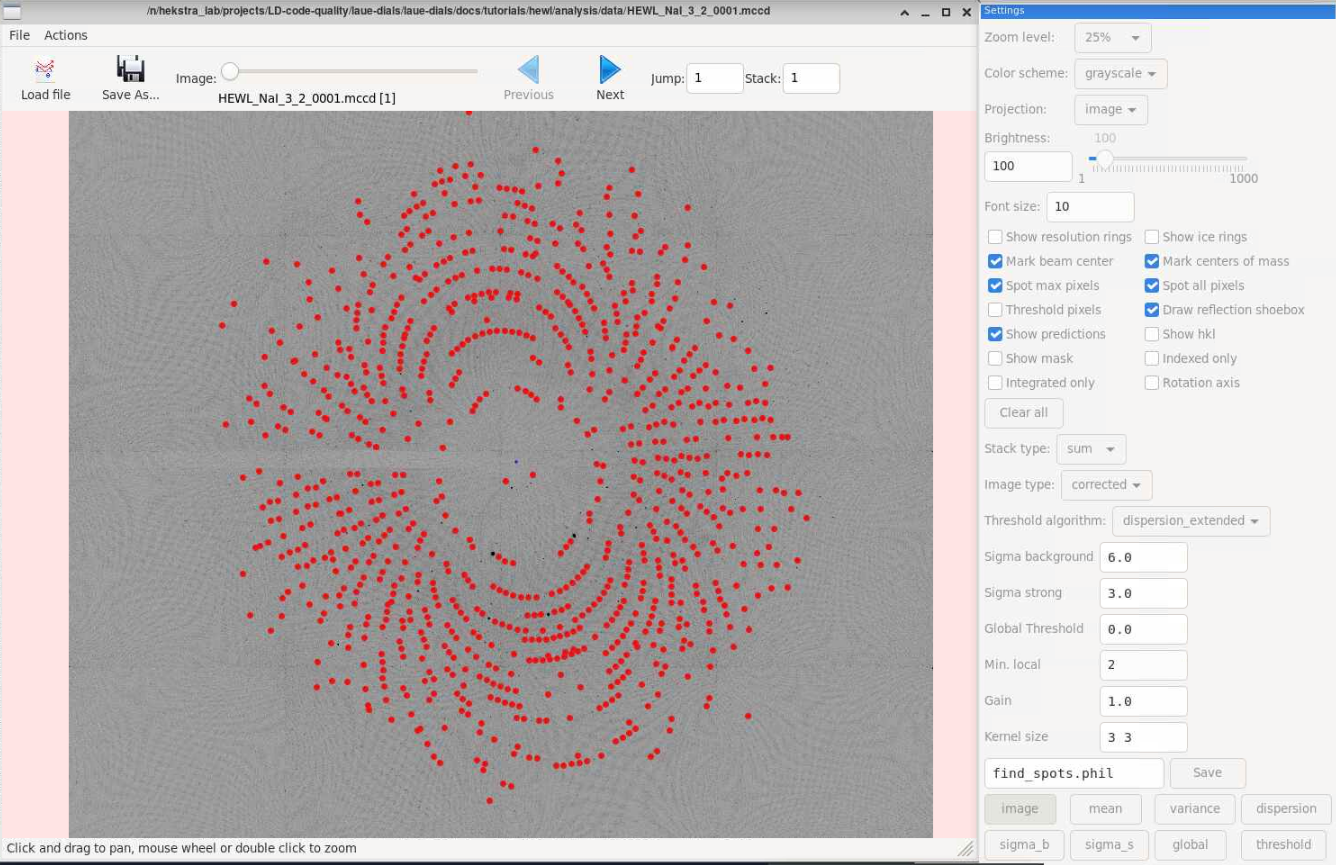Click the Brightness slider handle
The width and height of the screenshot is (1336, 865).
[x=1104, y=159]
